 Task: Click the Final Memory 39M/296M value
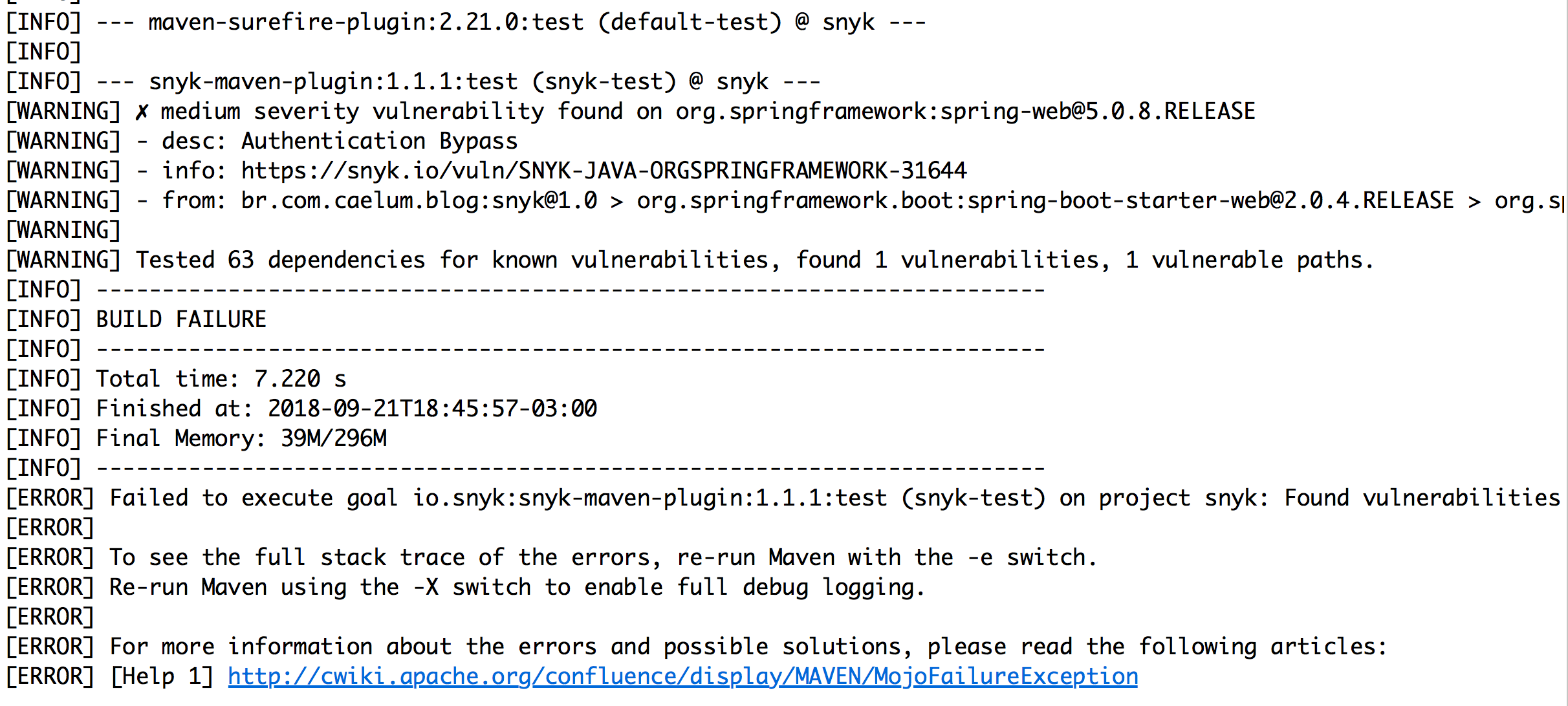coord(333,438)
